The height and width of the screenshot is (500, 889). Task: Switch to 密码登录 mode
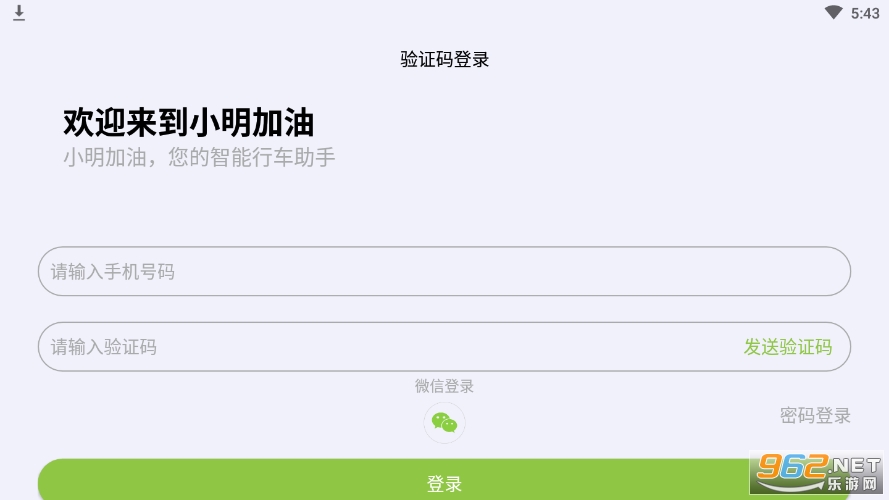pyautogui.click(x=815, y=416)
